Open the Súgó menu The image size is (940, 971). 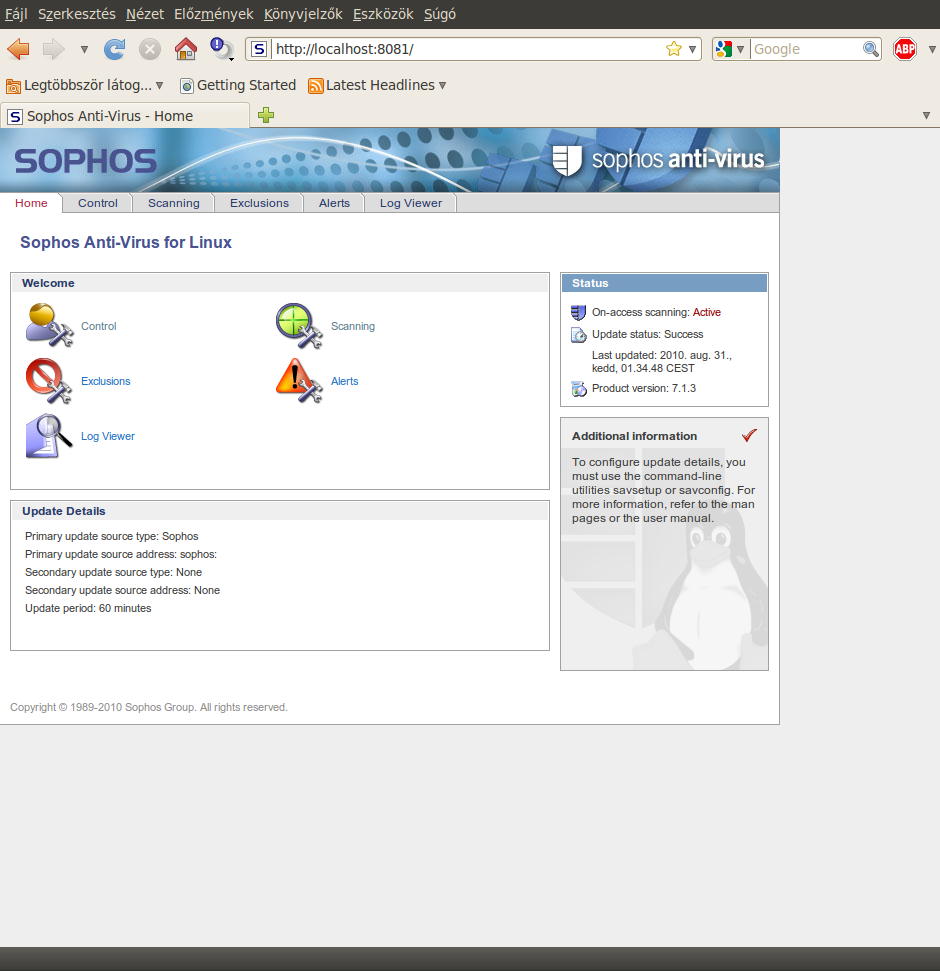tap(440, 14)
